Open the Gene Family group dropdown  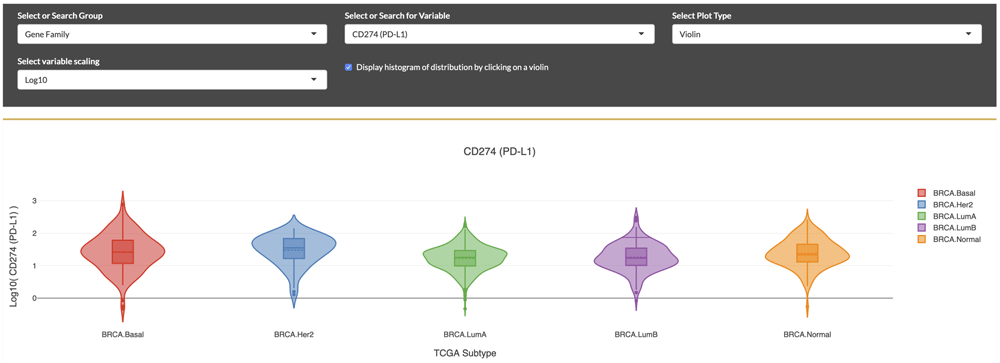[172, 34]
